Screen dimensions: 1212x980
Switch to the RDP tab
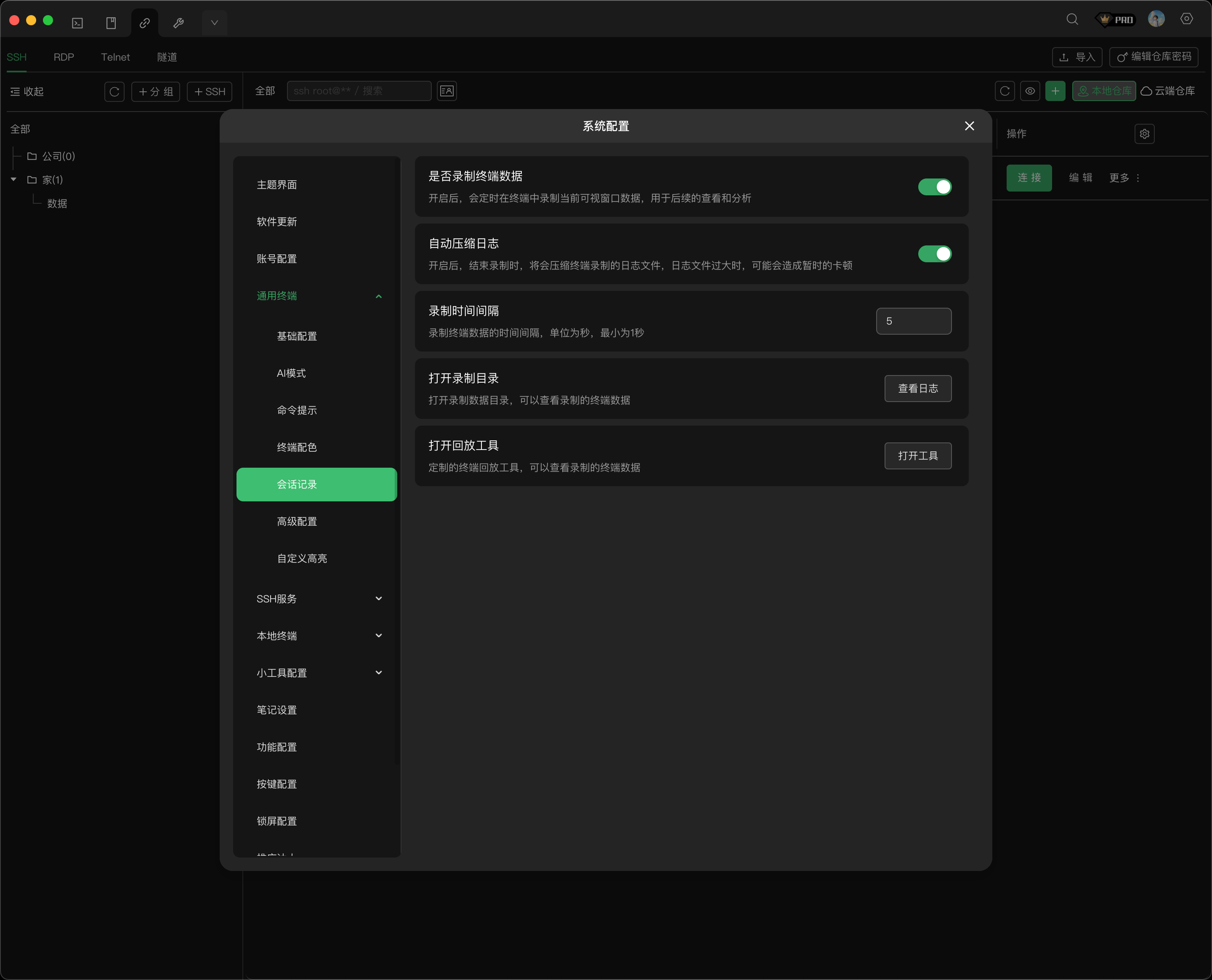[x=64, y=57]
